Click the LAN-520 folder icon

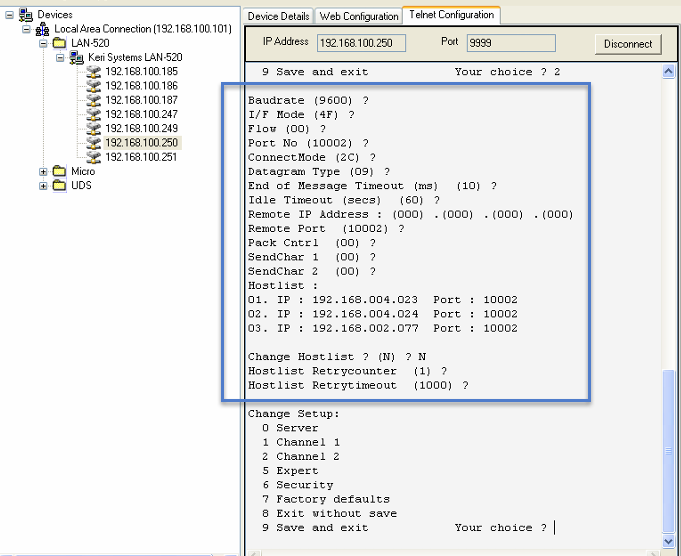(60, 44)
